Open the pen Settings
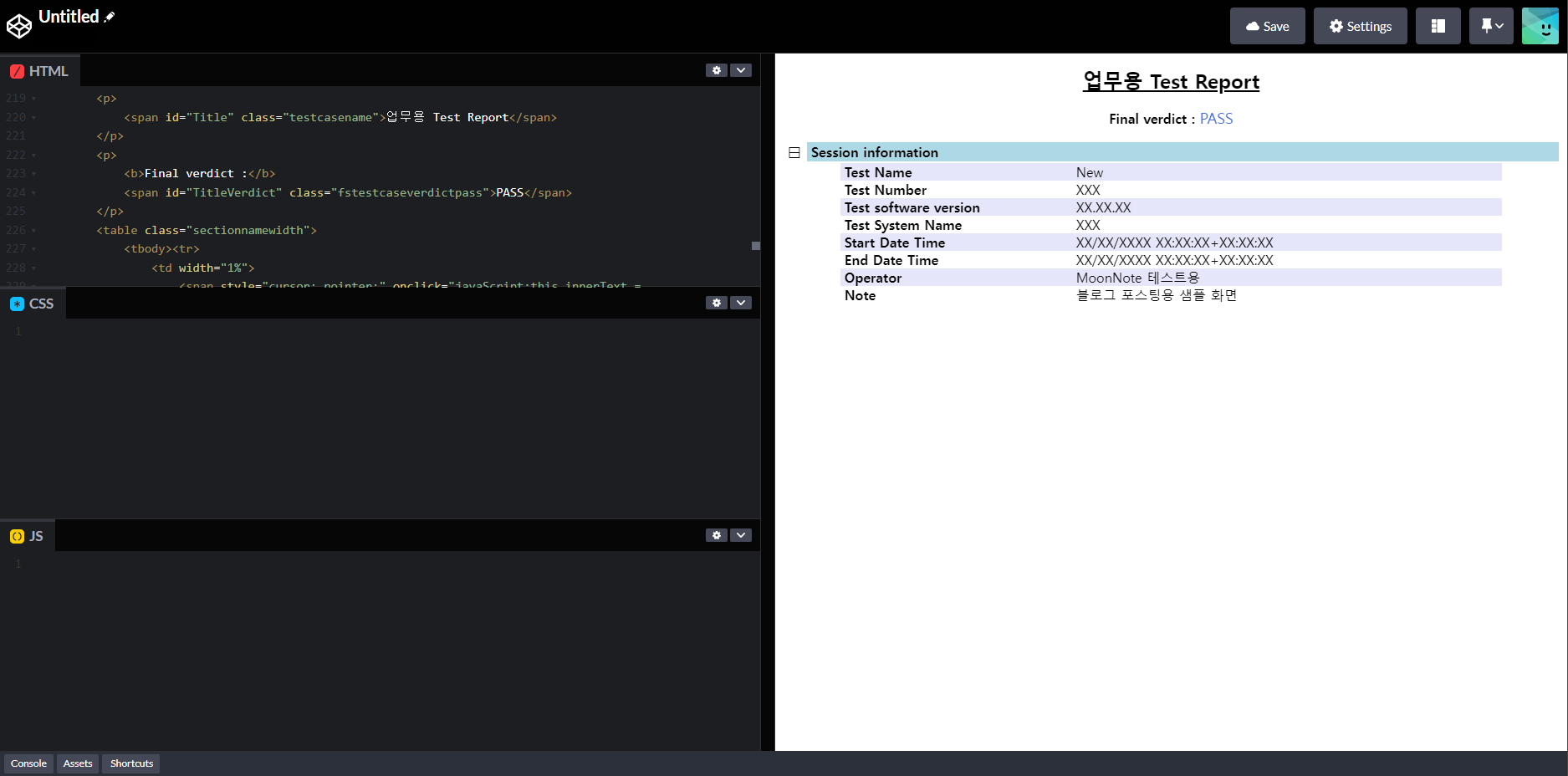Viewport: 1568px width, 776px height. pos(1360,26)
